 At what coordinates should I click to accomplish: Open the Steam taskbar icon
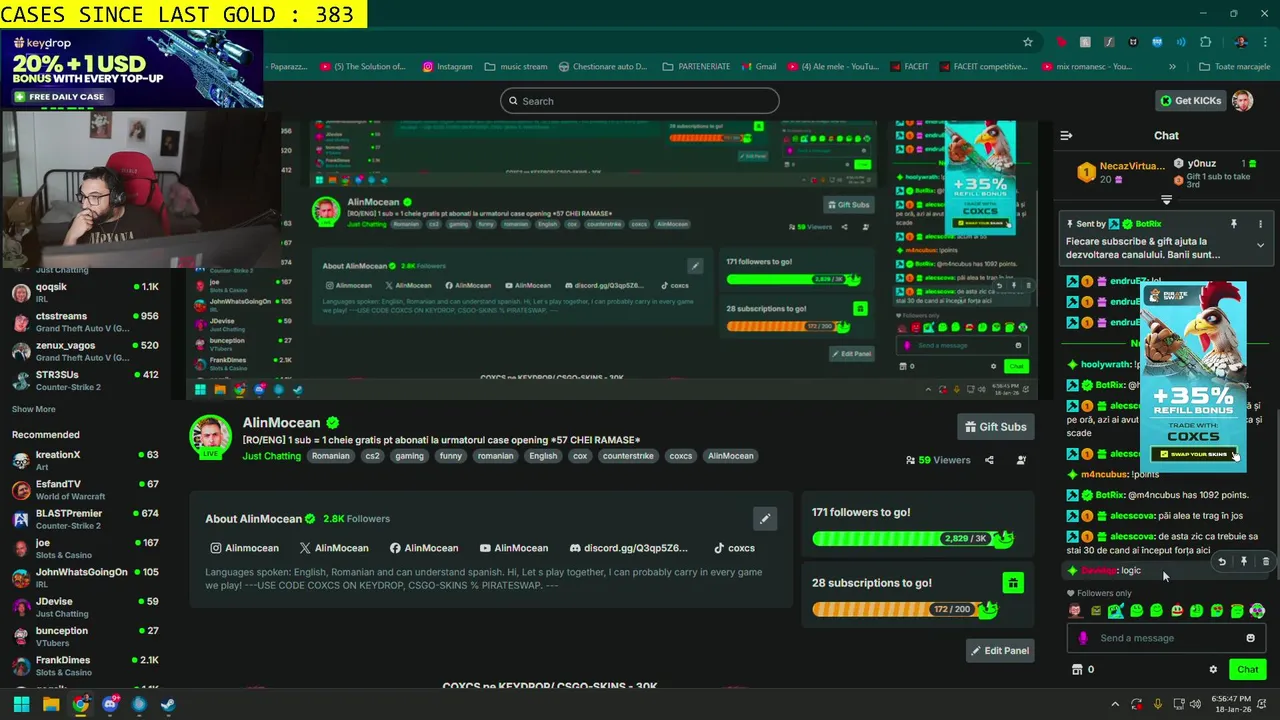coord(168,704)
